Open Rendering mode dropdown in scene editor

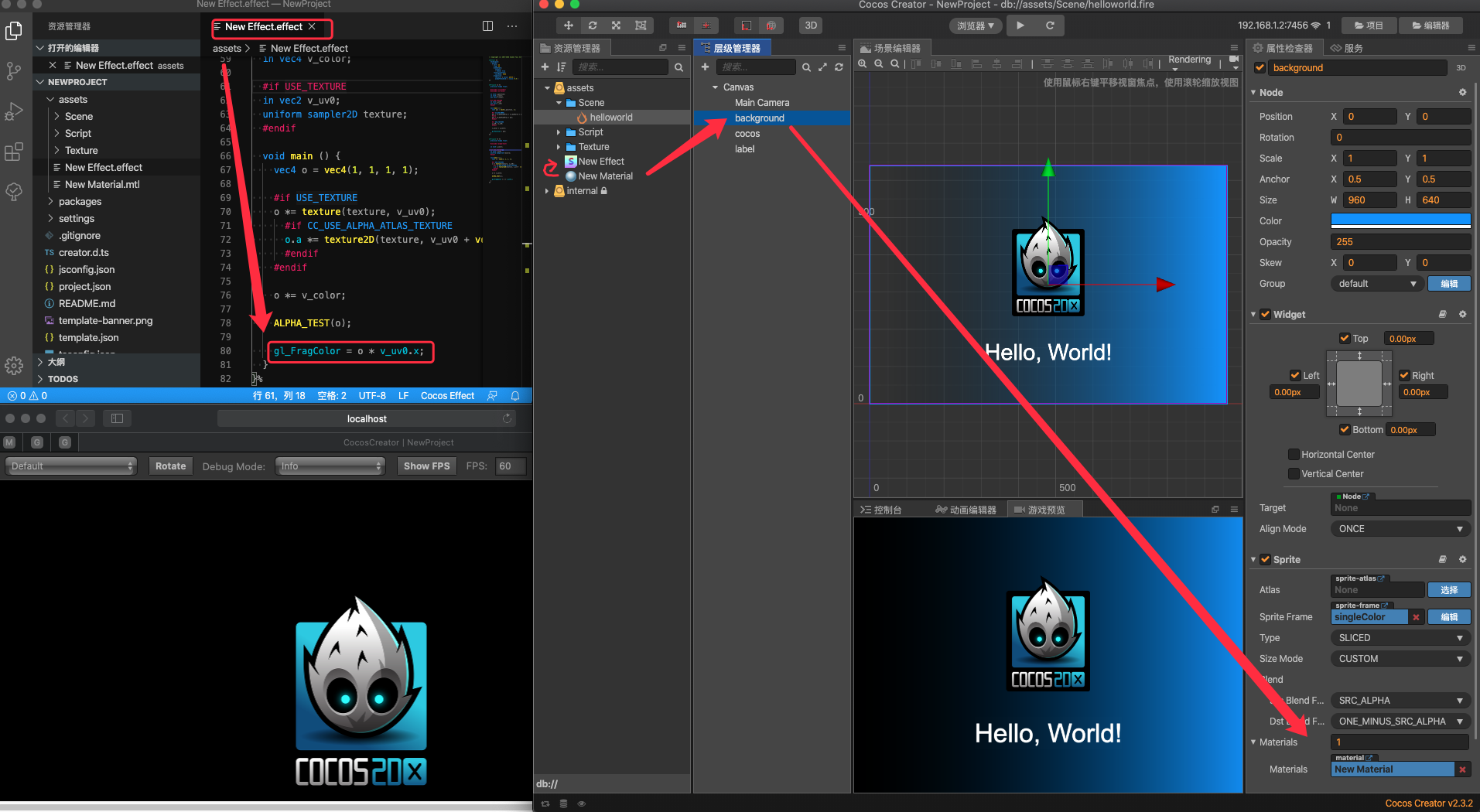point(1190,61)
